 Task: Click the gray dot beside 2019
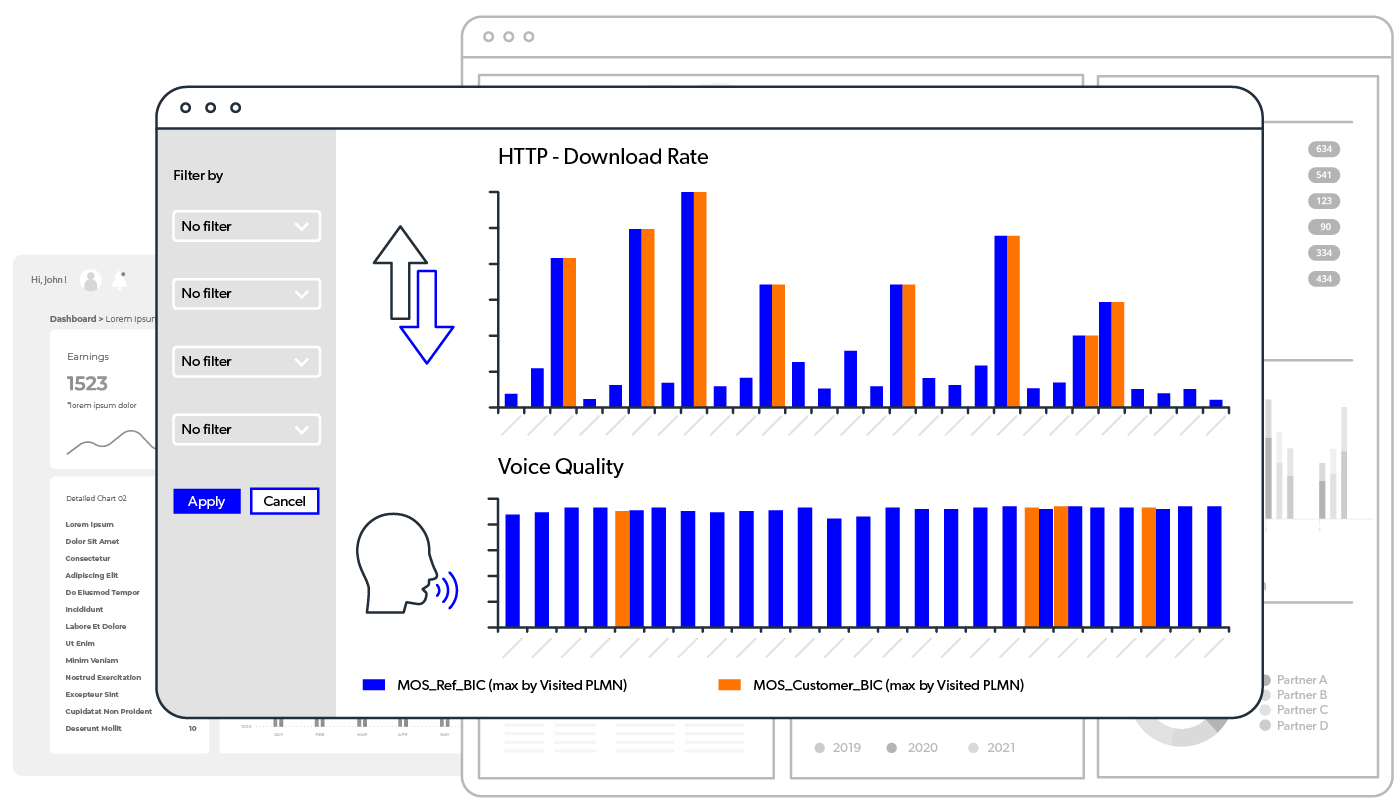pyautogui.click(x=820, y=748)
